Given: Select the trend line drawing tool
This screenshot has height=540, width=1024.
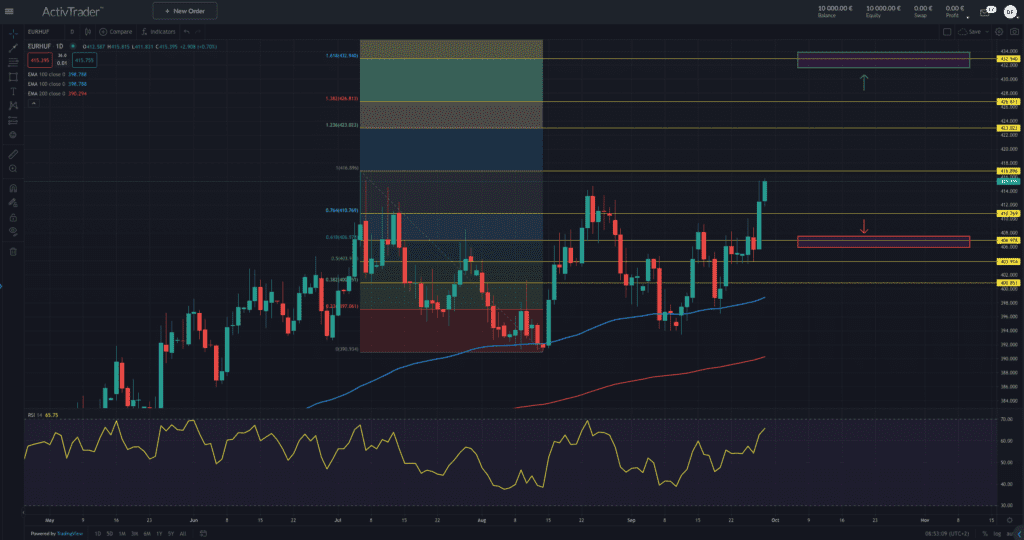Looking at the screenshot, I should point(13,47).
